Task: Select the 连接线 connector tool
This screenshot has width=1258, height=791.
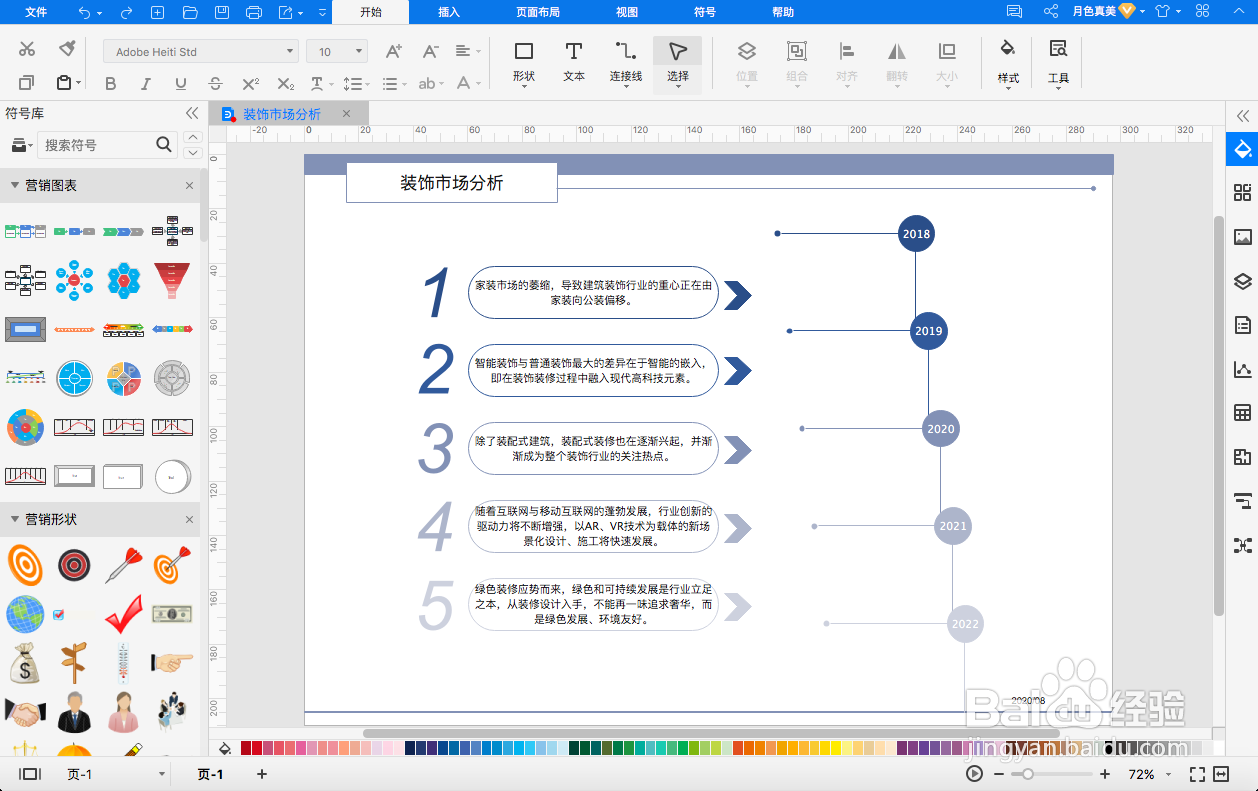Action: [626, 62]
